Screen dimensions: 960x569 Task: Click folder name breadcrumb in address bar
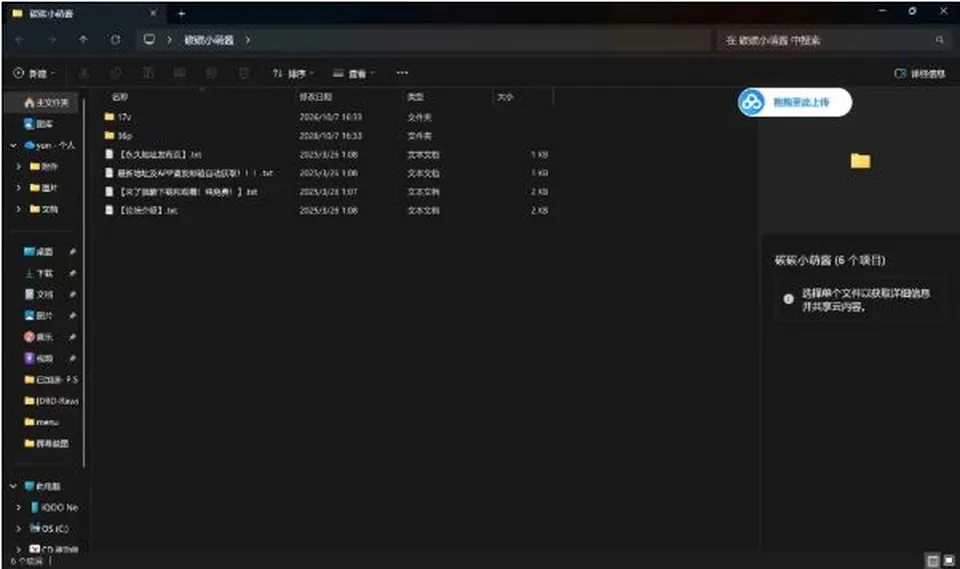209,40
